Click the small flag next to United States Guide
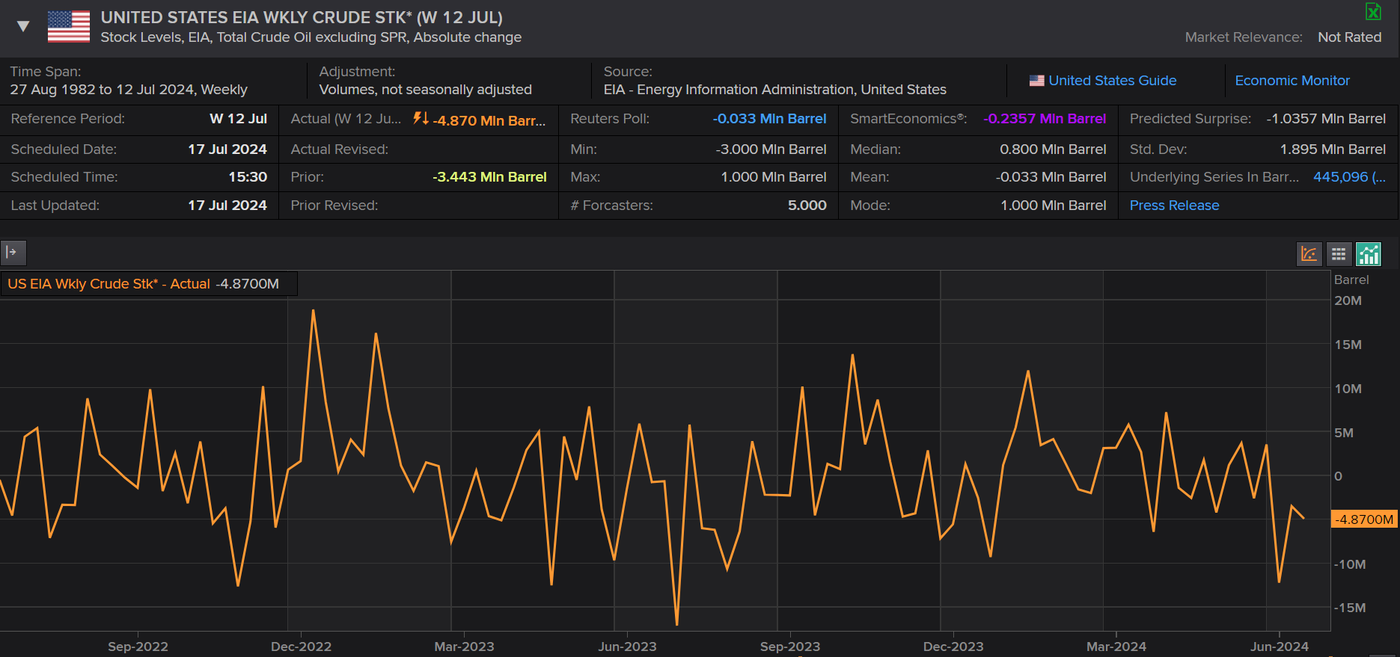This screenshot has height=657, width=1400. point(1037,81)
